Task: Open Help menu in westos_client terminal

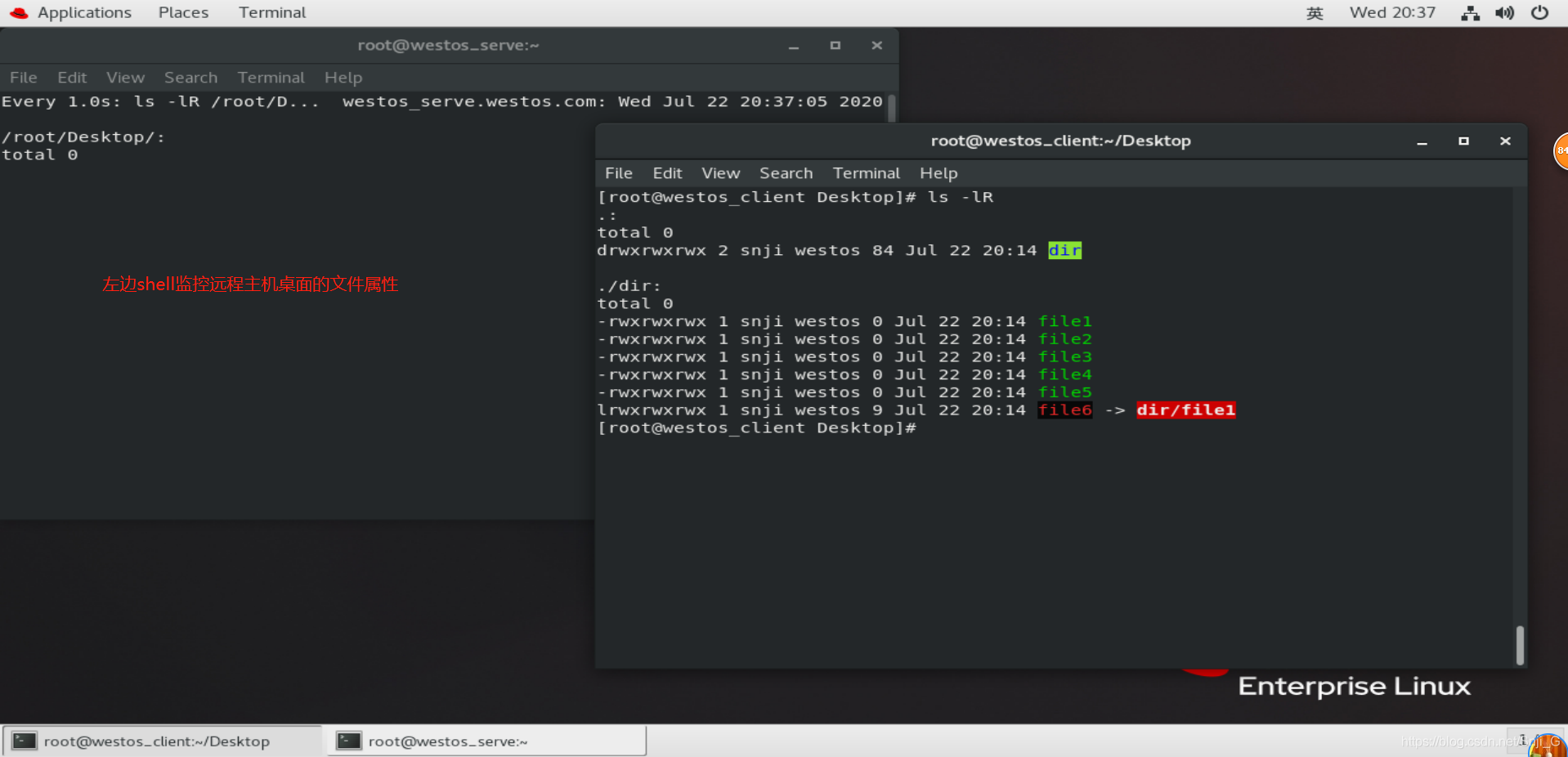Action: click(939, 173)
